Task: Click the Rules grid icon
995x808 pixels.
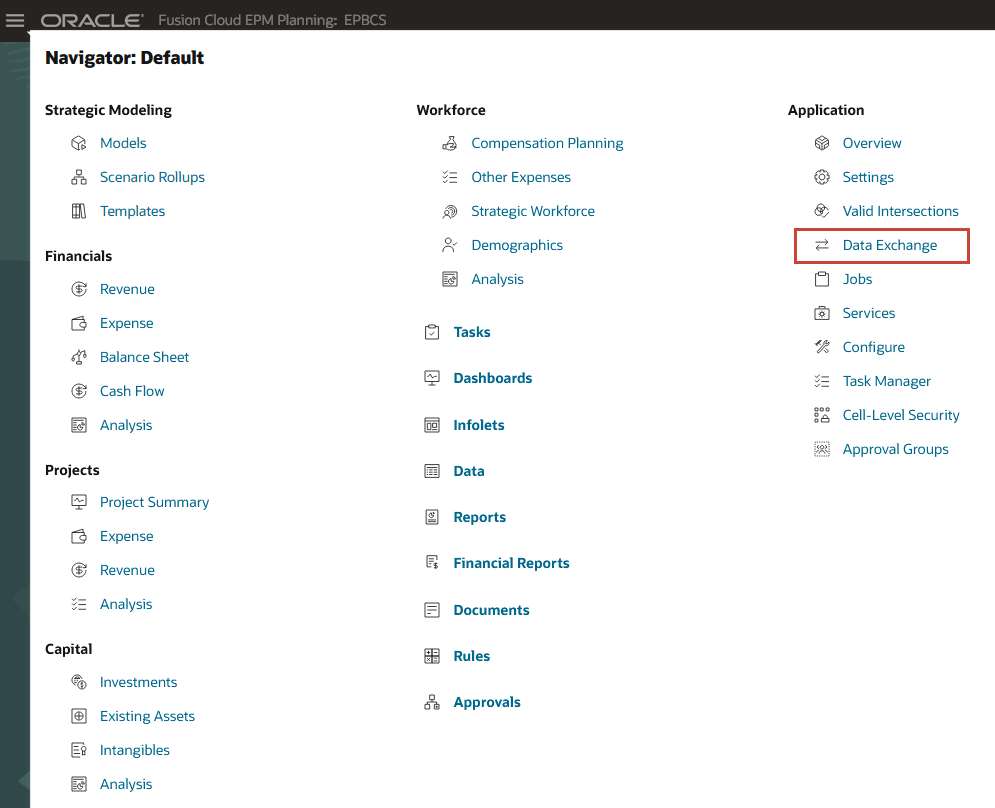Action: 431,656
